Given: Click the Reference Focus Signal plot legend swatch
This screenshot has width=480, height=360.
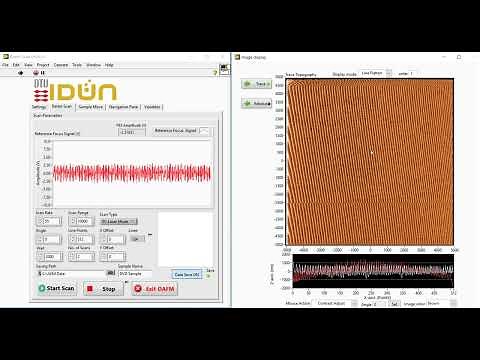Looking at the screenshot, I should coord(204,131).
